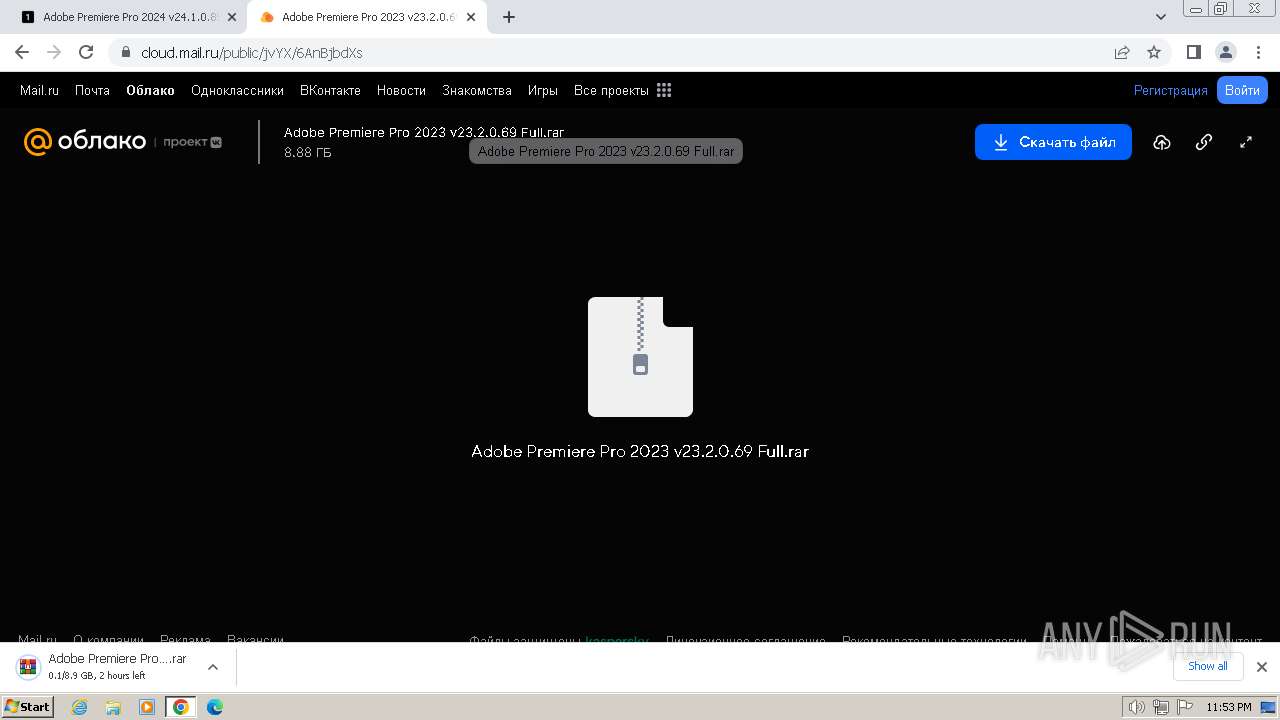
Task: Expand the download item options arrow
Action: [212, 667]
